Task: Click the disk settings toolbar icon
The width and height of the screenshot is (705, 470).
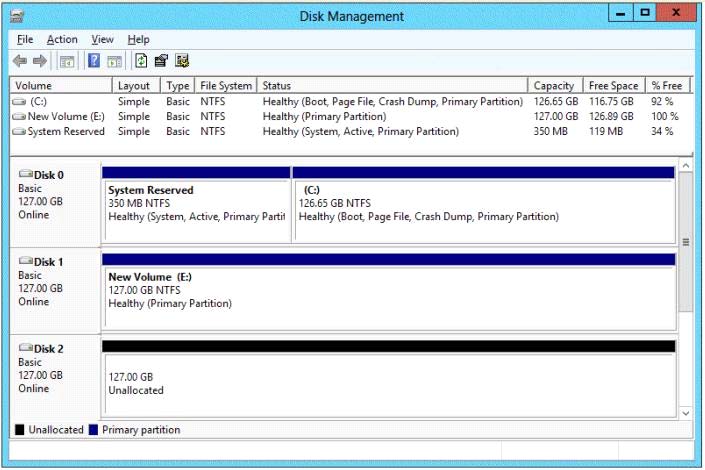Action: click(x=182, y=61)
